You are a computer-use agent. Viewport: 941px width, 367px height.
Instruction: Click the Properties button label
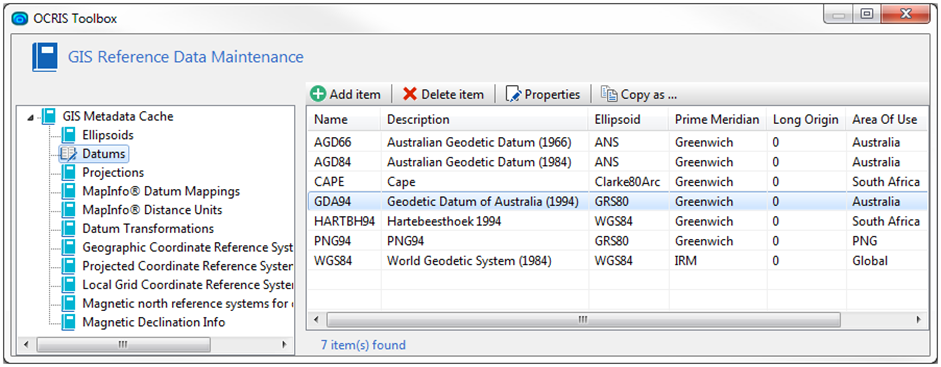point(553,95)
